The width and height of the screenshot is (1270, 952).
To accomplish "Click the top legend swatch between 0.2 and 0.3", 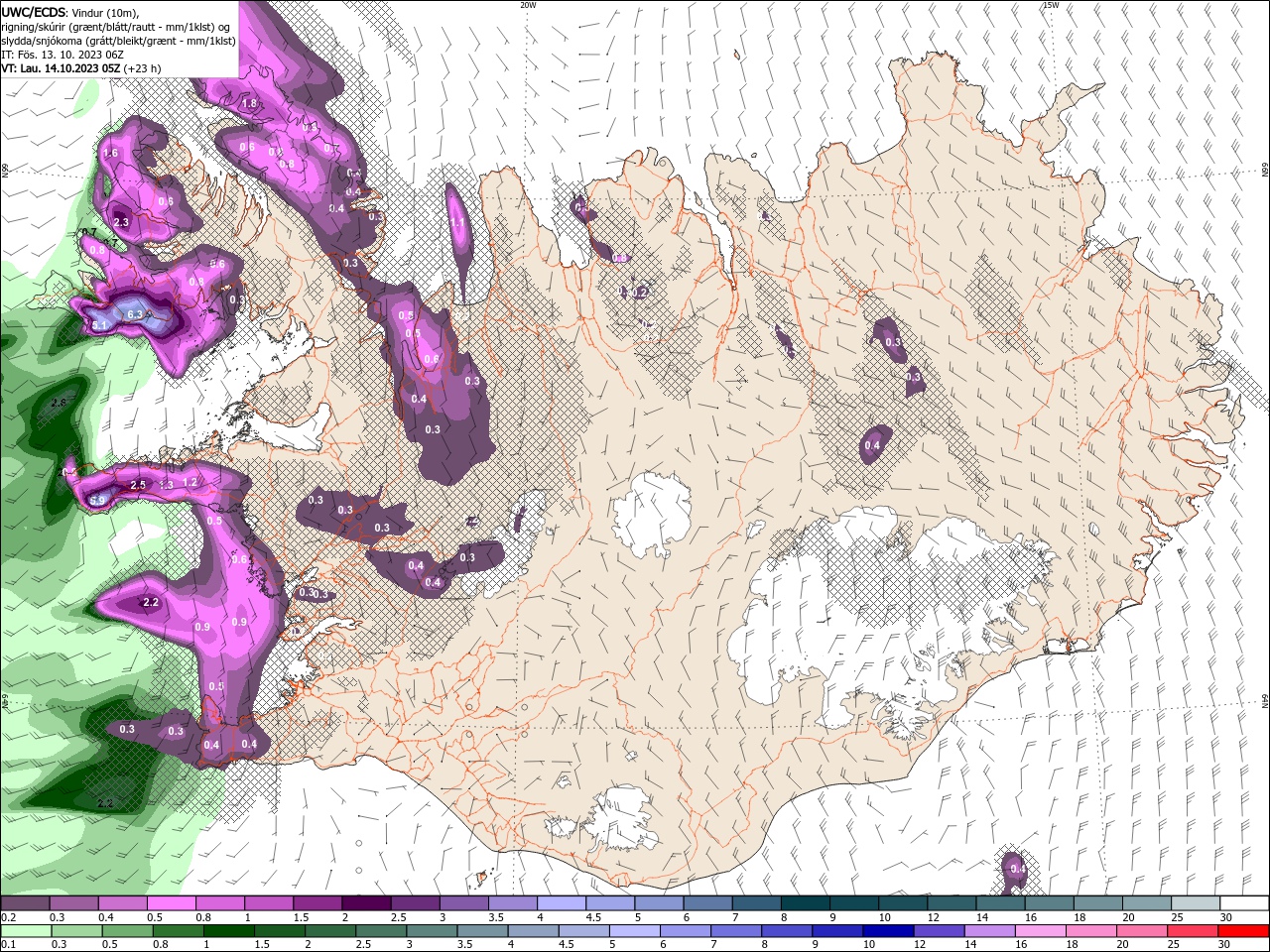I will click(x=25, y=903).
